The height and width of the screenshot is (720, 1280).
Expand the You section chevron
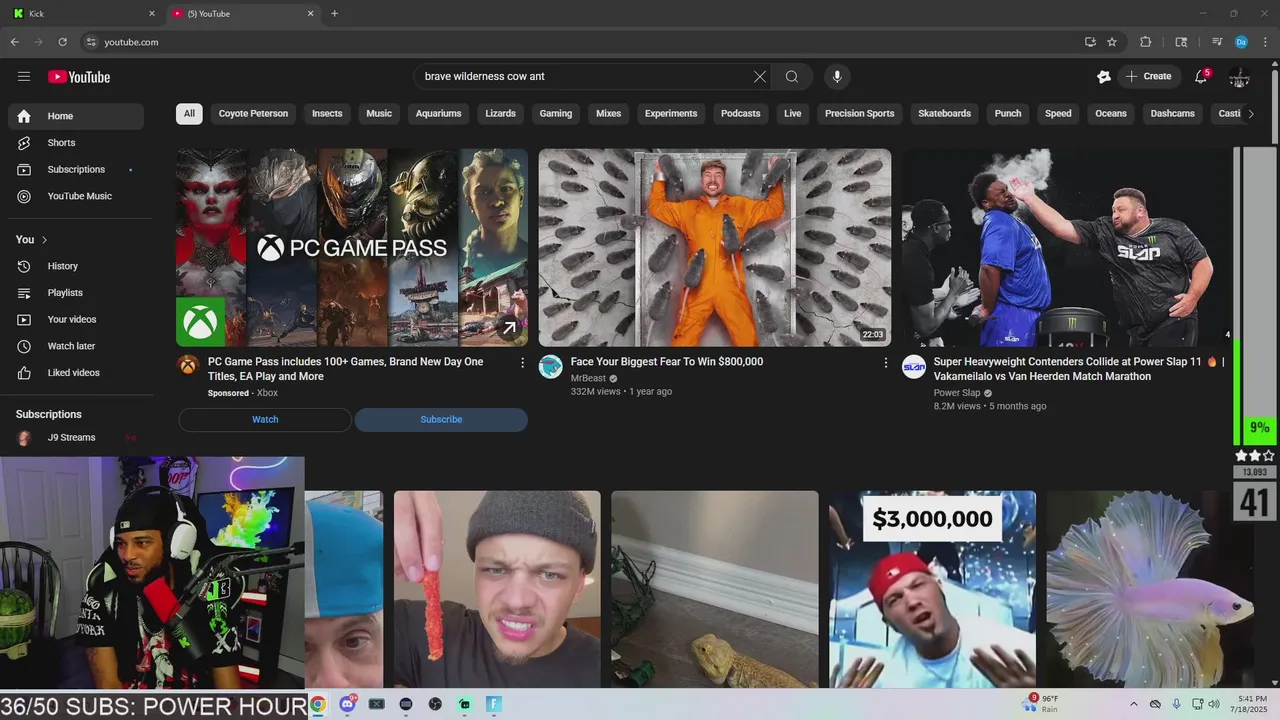point(44,240)
